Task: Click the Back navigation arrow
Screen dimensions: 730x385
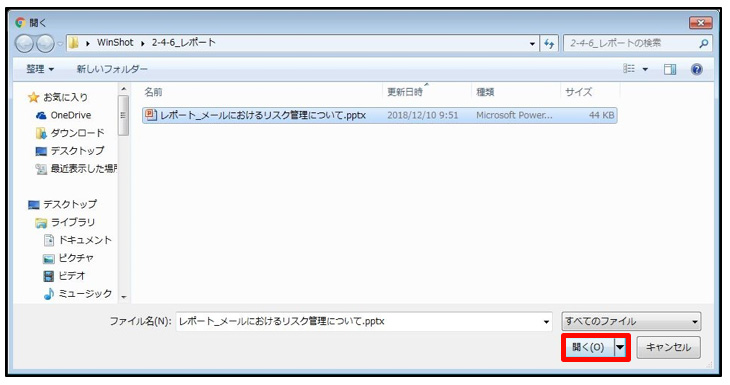Action: coord(25,44)
